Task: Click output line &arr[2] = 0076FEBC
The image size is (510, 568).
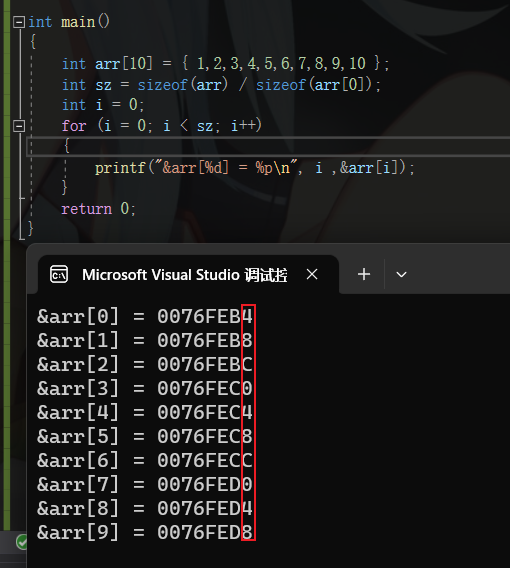Action: point(145,364)
